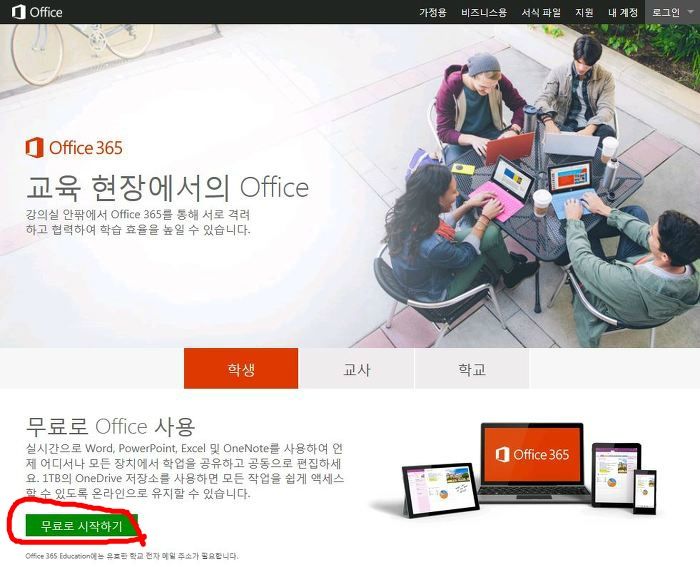Open the 서식 파일 menu
This screenshot has width=700, height=567.
point(541,13)
